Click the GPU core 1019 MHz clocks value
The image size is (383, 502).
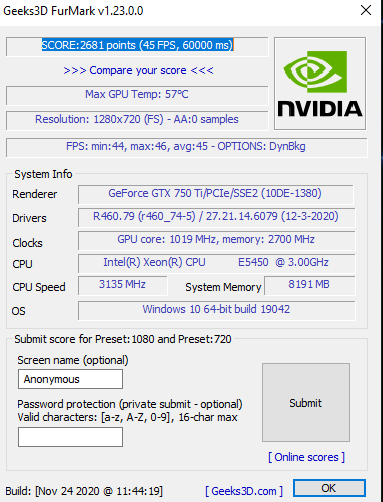[x=216, y=239]
